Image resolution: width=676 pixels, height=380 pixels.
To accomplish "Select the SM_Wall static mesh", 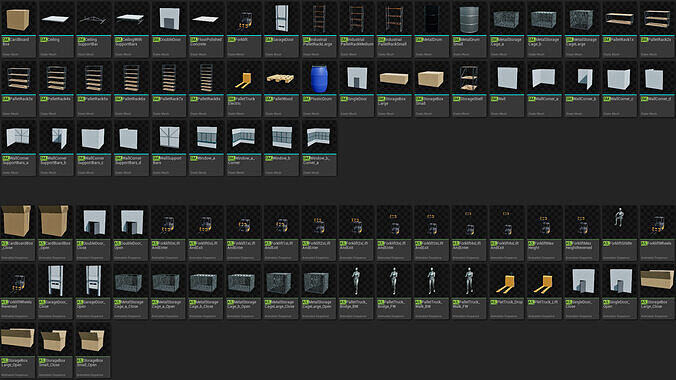I will pos(507,89).
